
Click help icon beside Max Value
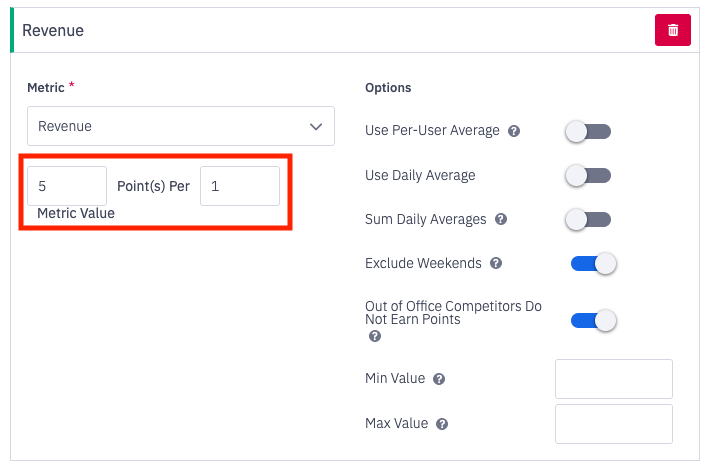tap(442, 424)
